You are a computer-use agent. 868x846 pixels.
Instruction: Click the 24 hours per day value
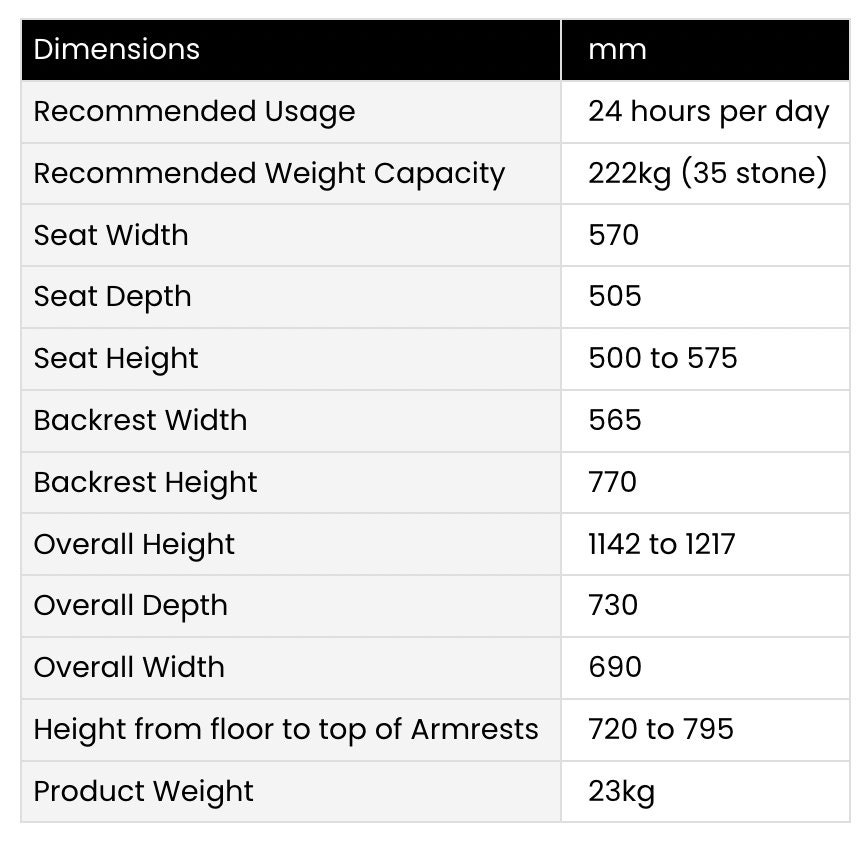(x=709, y=112)
